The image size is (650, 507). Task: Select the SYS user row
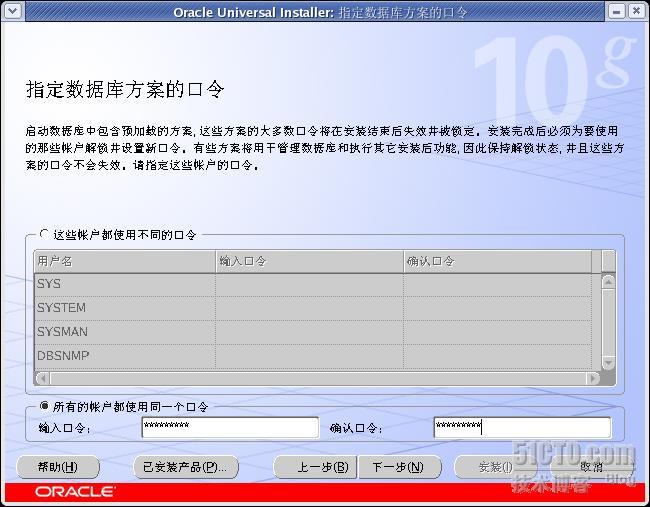click(313, 284)
